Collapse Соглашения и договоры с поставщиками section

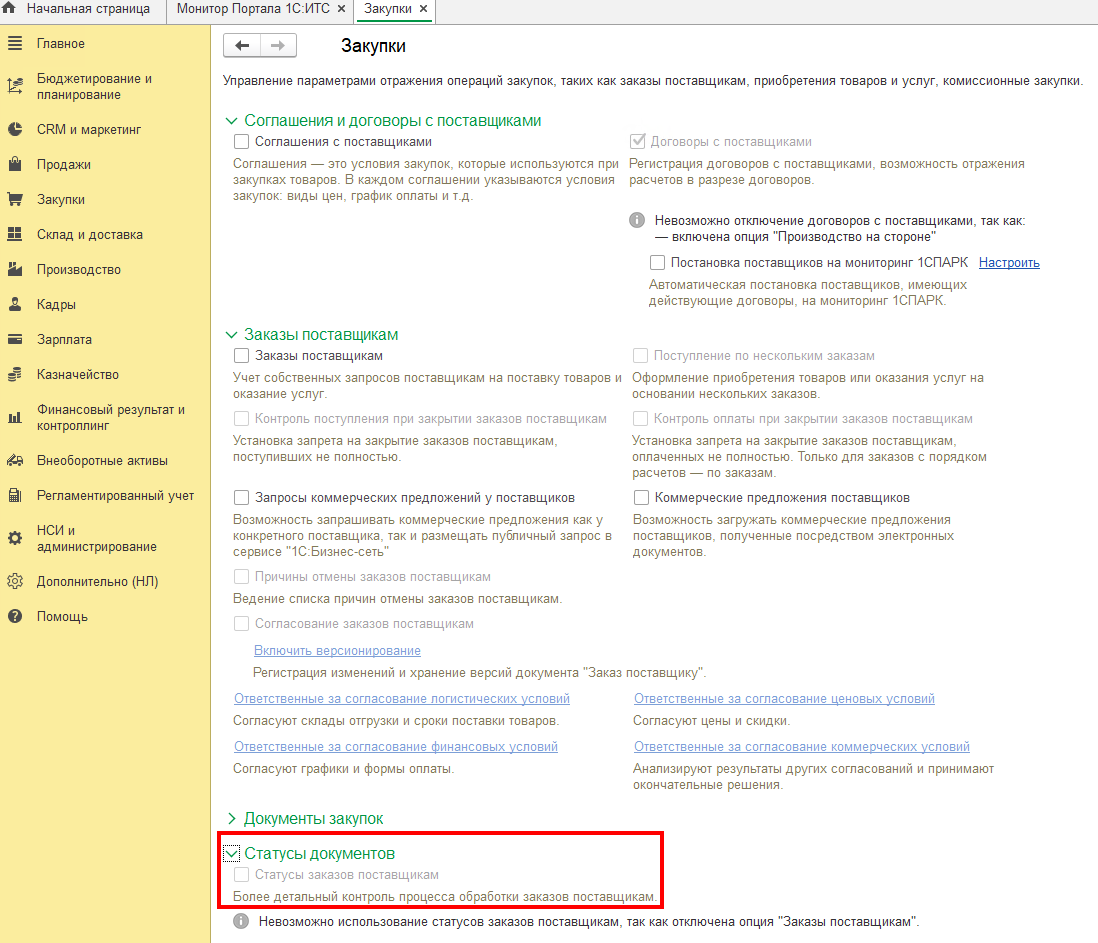(x=231, y=121)
